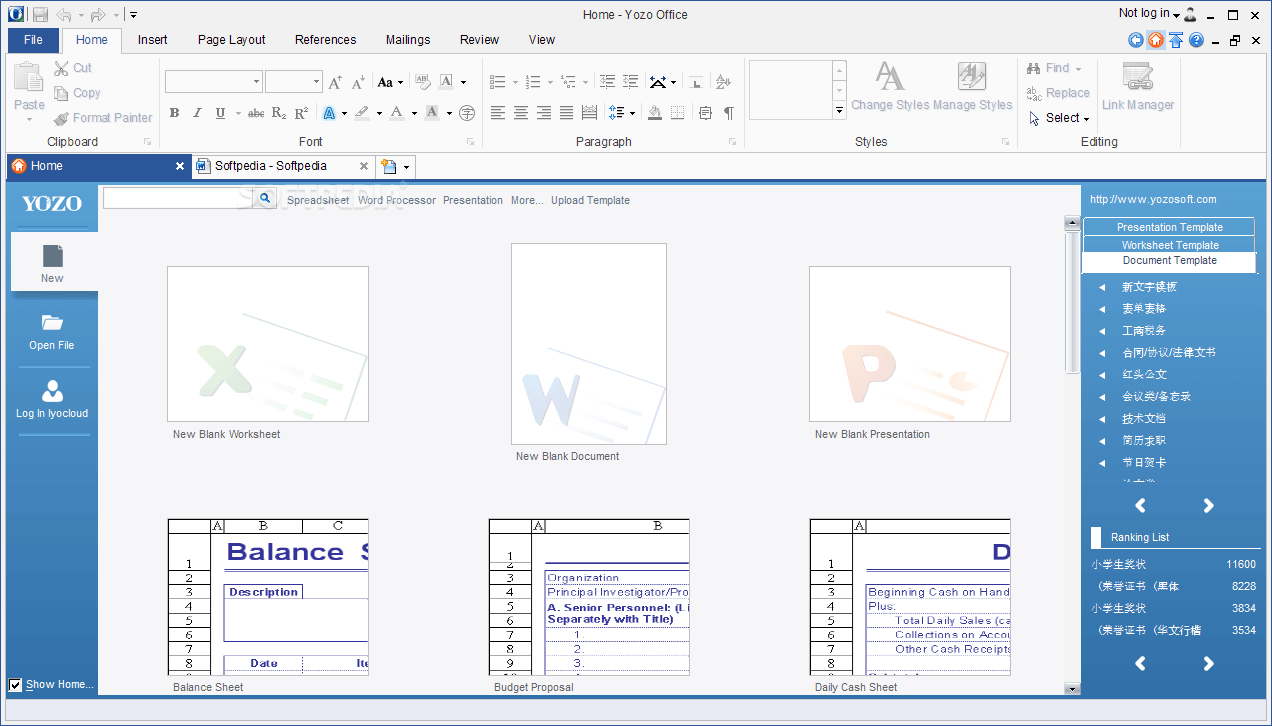Screen dimensions: 1272x726
Task: Click the template search input field
Action: [x=180, y=199]
